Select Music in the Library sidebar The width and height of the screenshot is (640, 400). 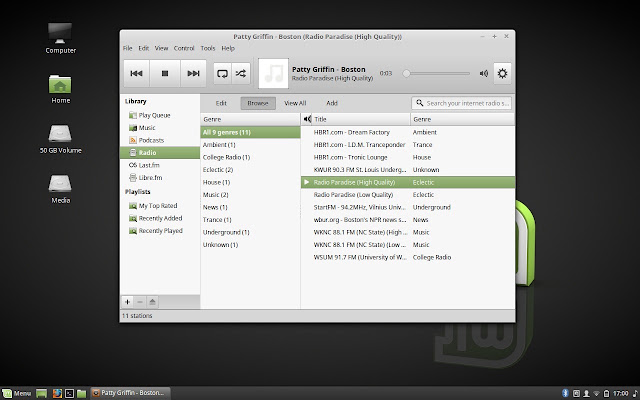160,128
